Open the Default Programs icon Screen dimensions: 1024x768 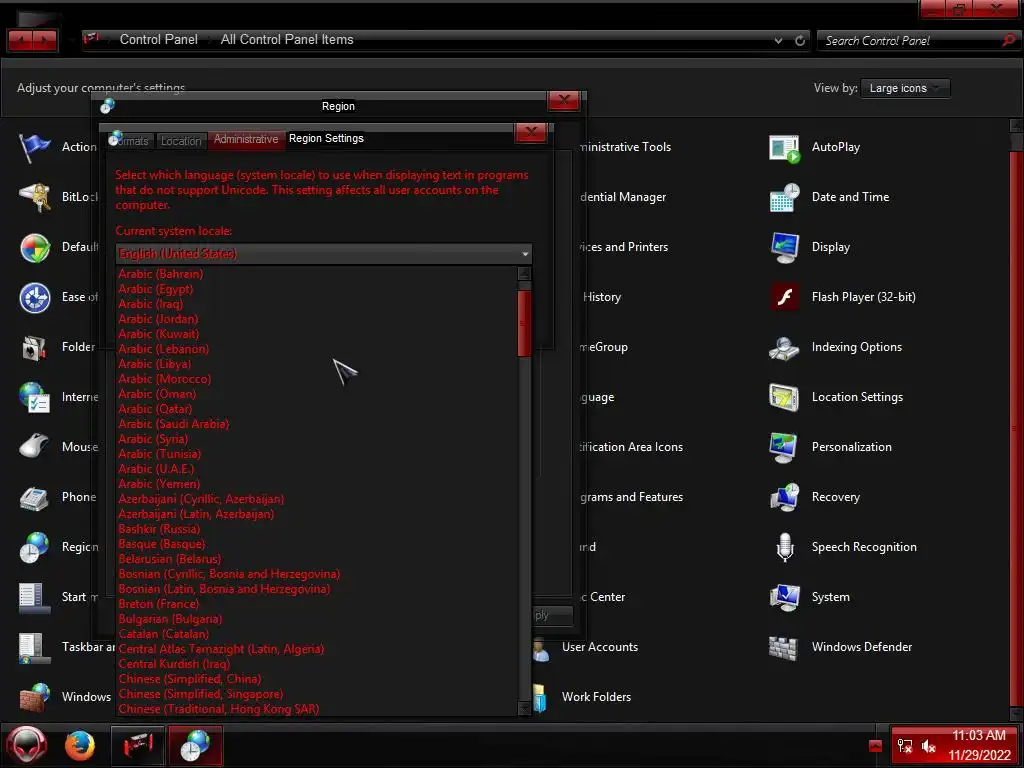tap(35, 248)
